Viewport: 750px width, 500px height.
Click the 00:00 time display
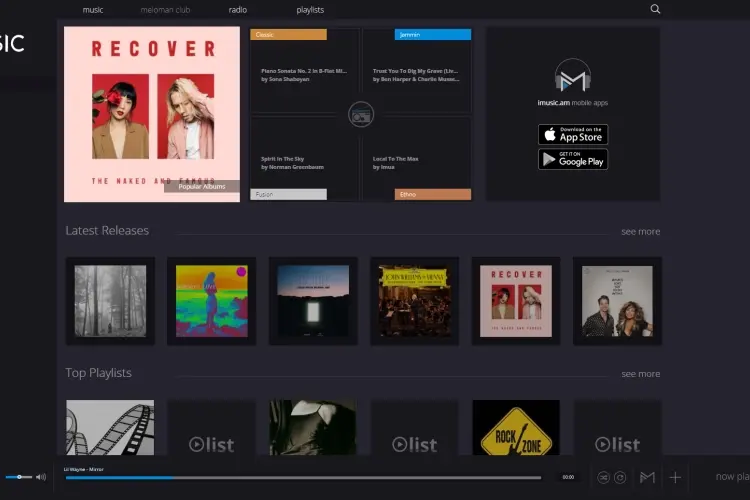568,477
